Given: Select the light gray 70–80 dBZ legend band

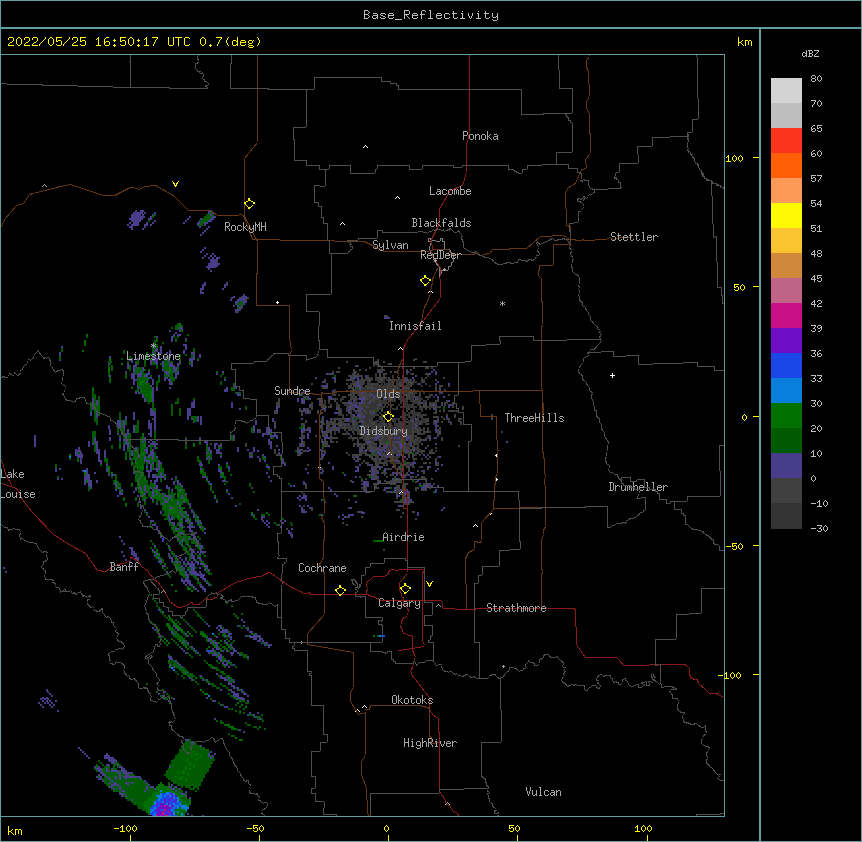Looking at the screenshot, I should pyautogui.click(x=786, y=91).
